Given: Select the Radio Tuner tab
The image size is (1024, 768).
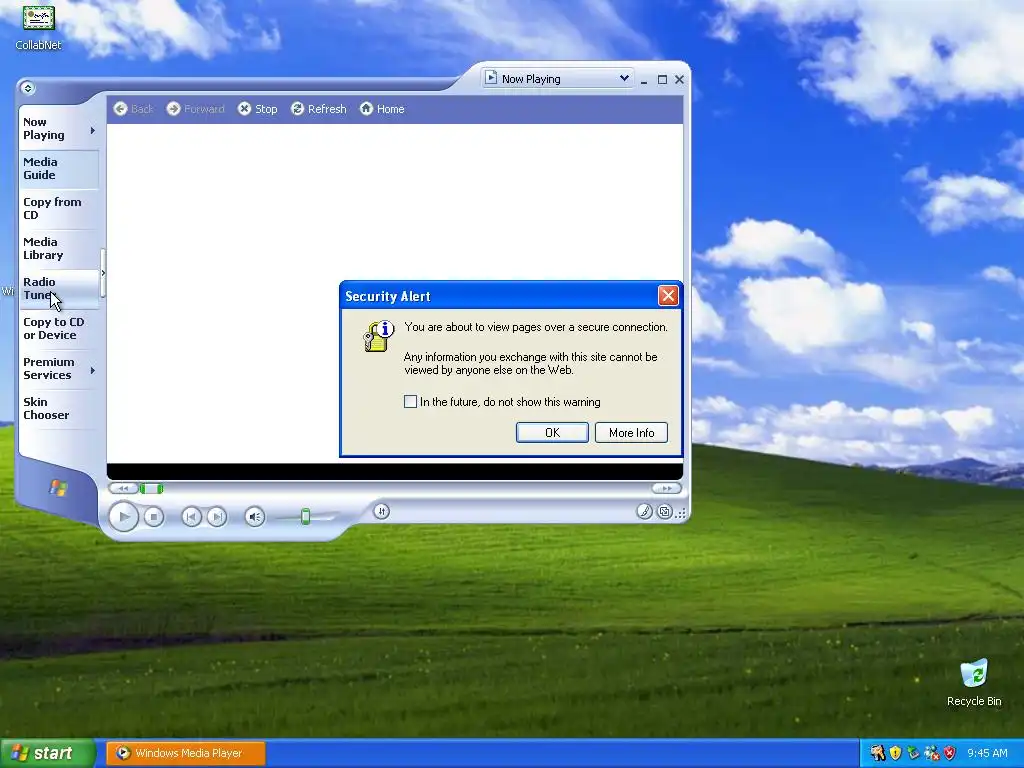Looking at the screenshot, I should (58, 289).
